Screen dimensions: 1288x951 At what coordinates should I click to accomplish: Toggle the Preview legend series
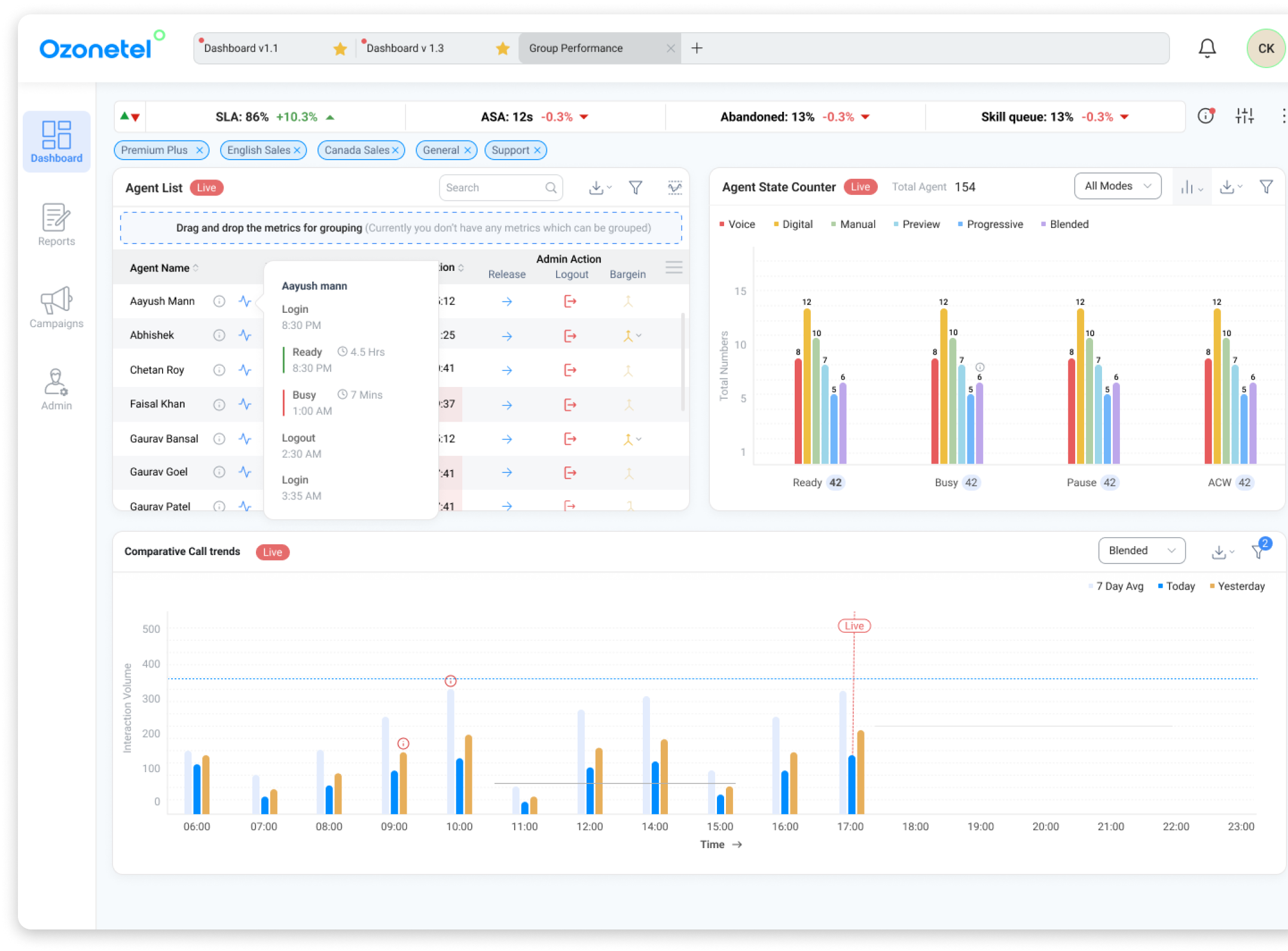(x=917, y=224)
